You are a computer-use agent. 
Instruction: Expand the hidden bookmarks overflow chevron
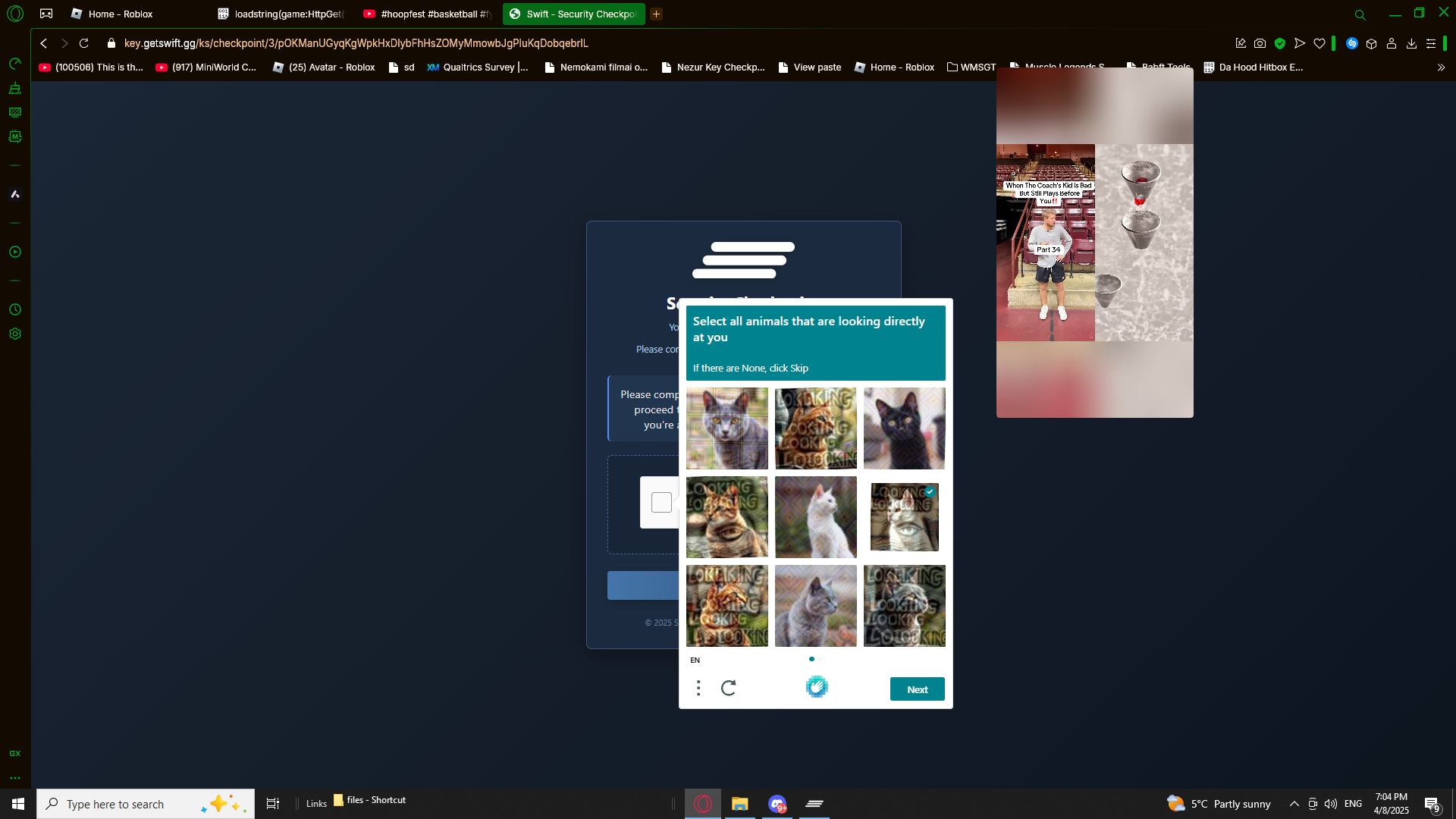[x=1441, y=67]
